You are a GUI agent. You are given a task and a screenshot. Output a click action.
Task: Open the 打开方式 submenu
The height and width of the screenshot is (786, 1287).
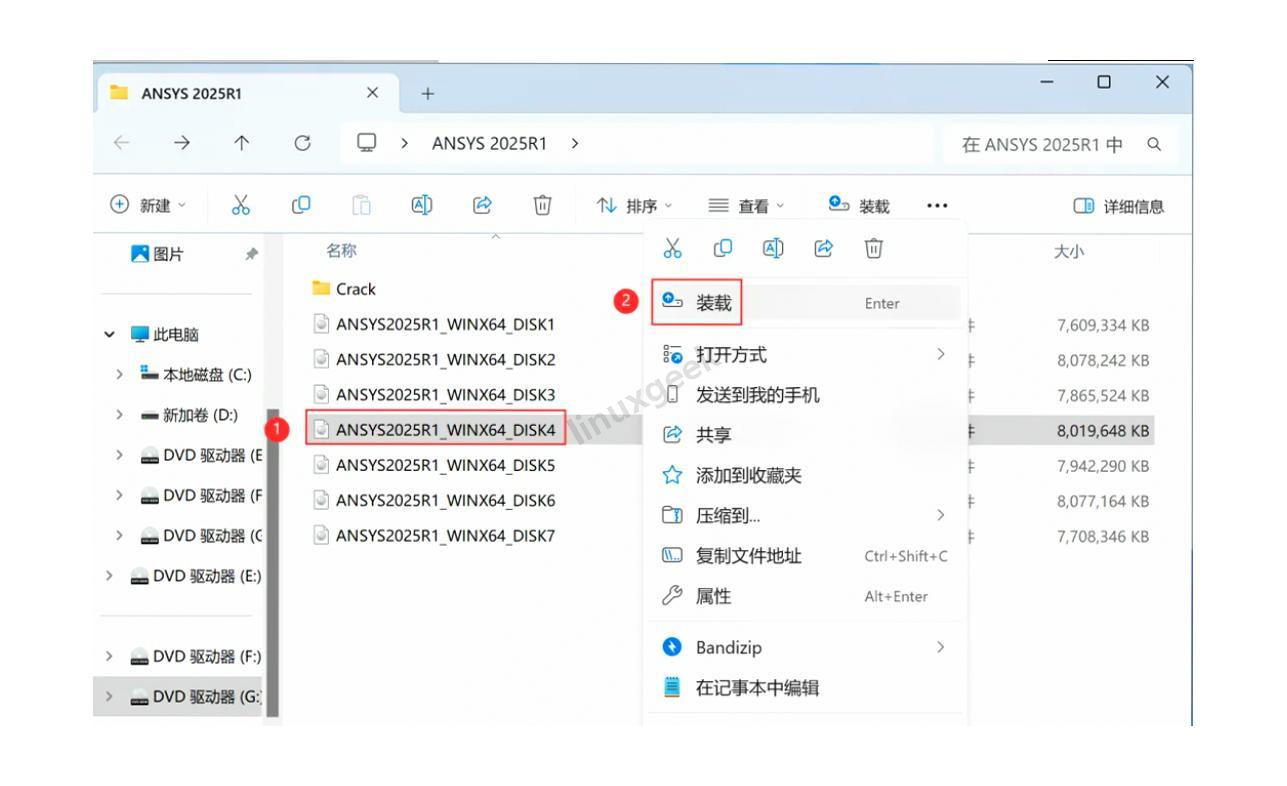tap(806, 354)
